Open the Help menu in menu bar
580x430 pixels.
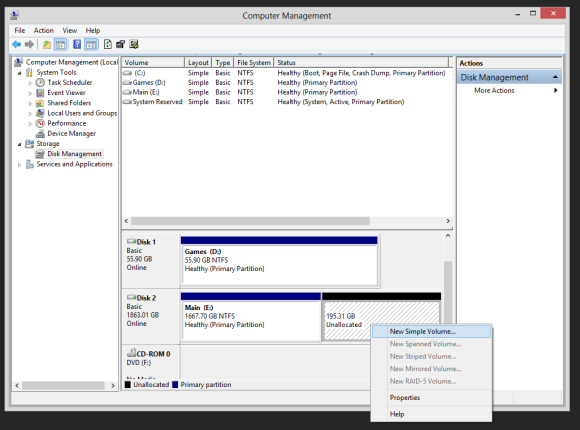tap(93, 30)
